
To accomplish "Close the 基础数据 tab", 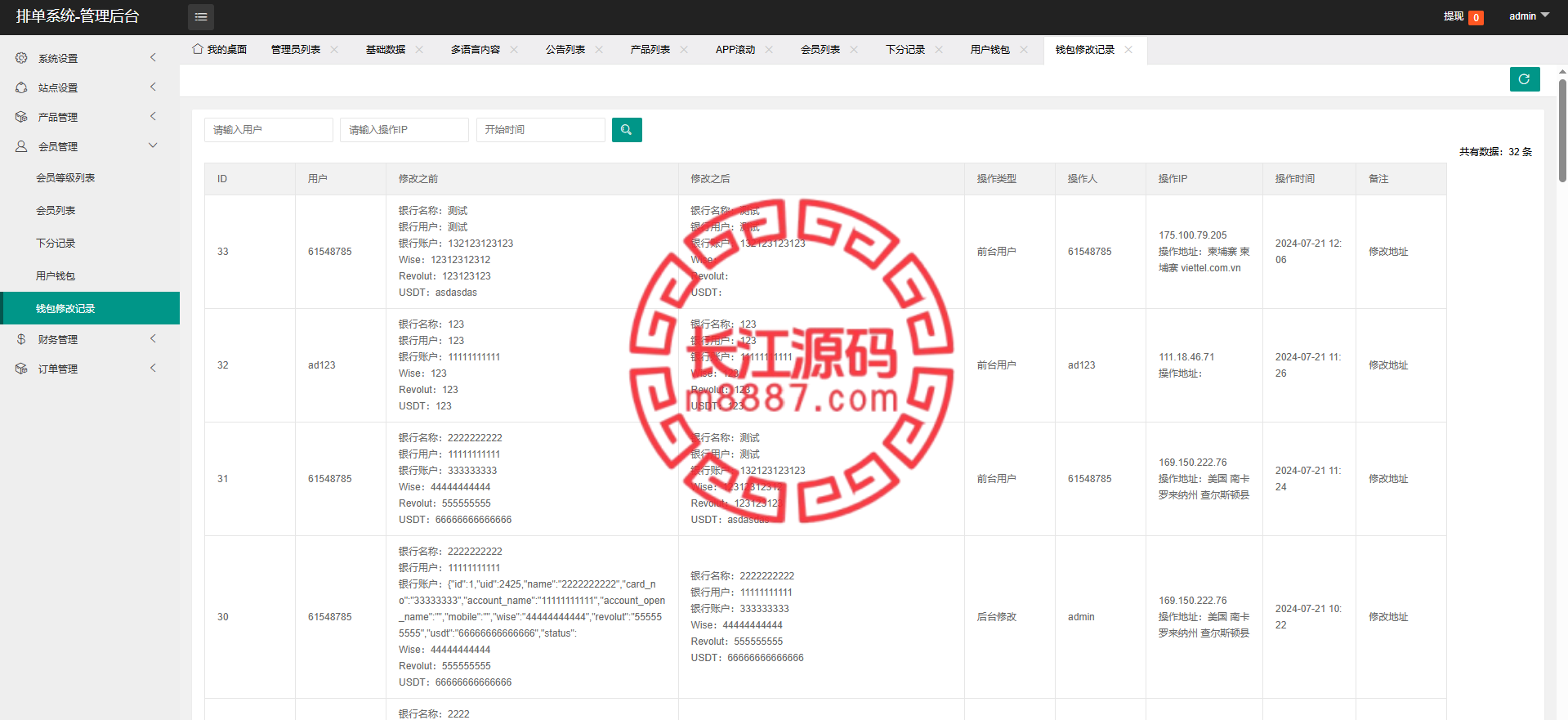I will 419,50.
